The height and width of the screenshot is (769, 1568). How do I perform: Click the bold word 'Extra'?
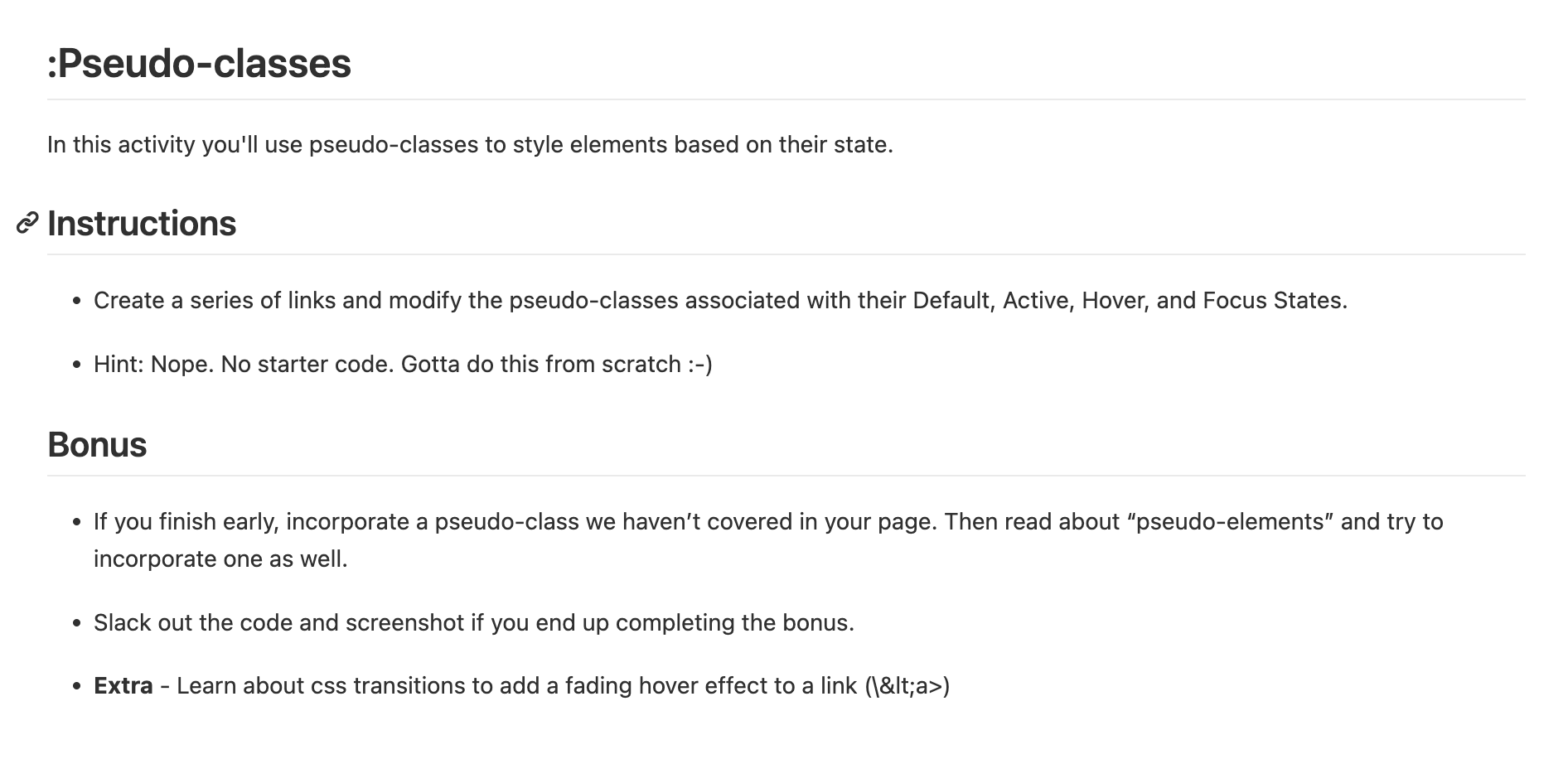coord(123,686)
